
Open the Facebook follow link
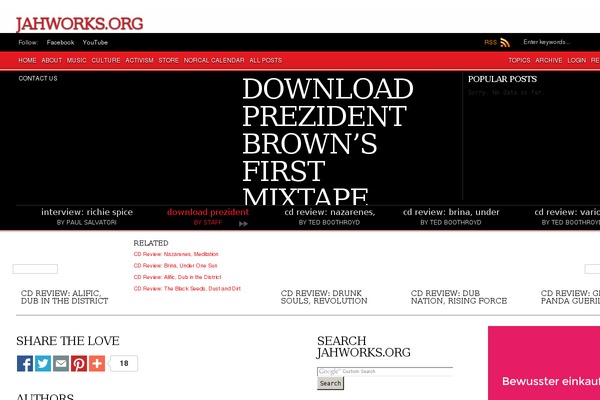60,42
